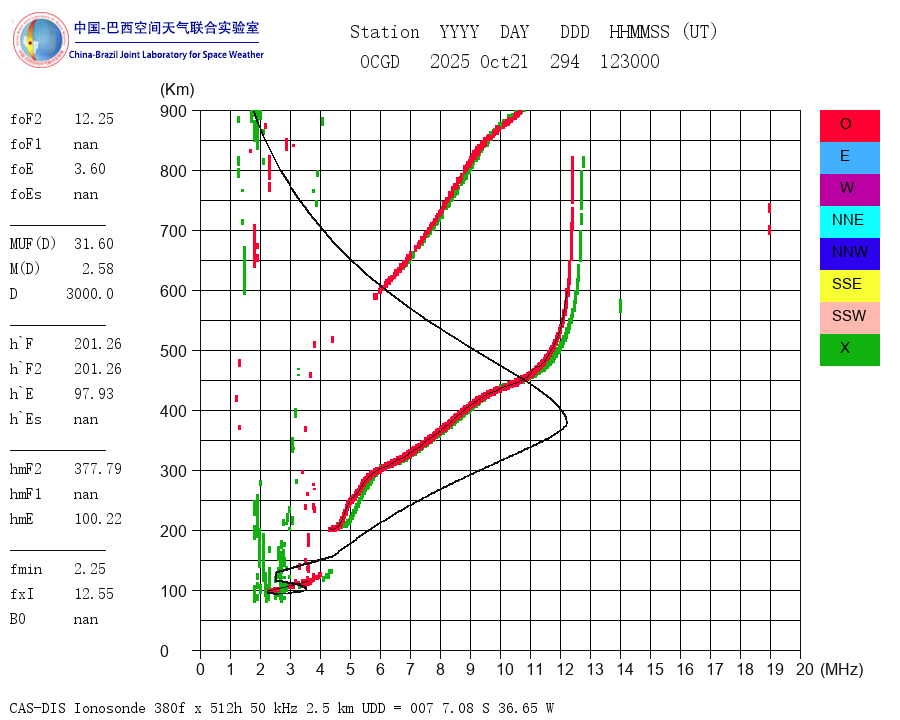Click the h`F2 parameter label
Viewport: 900px width, 720px height.
click(26, 369)
